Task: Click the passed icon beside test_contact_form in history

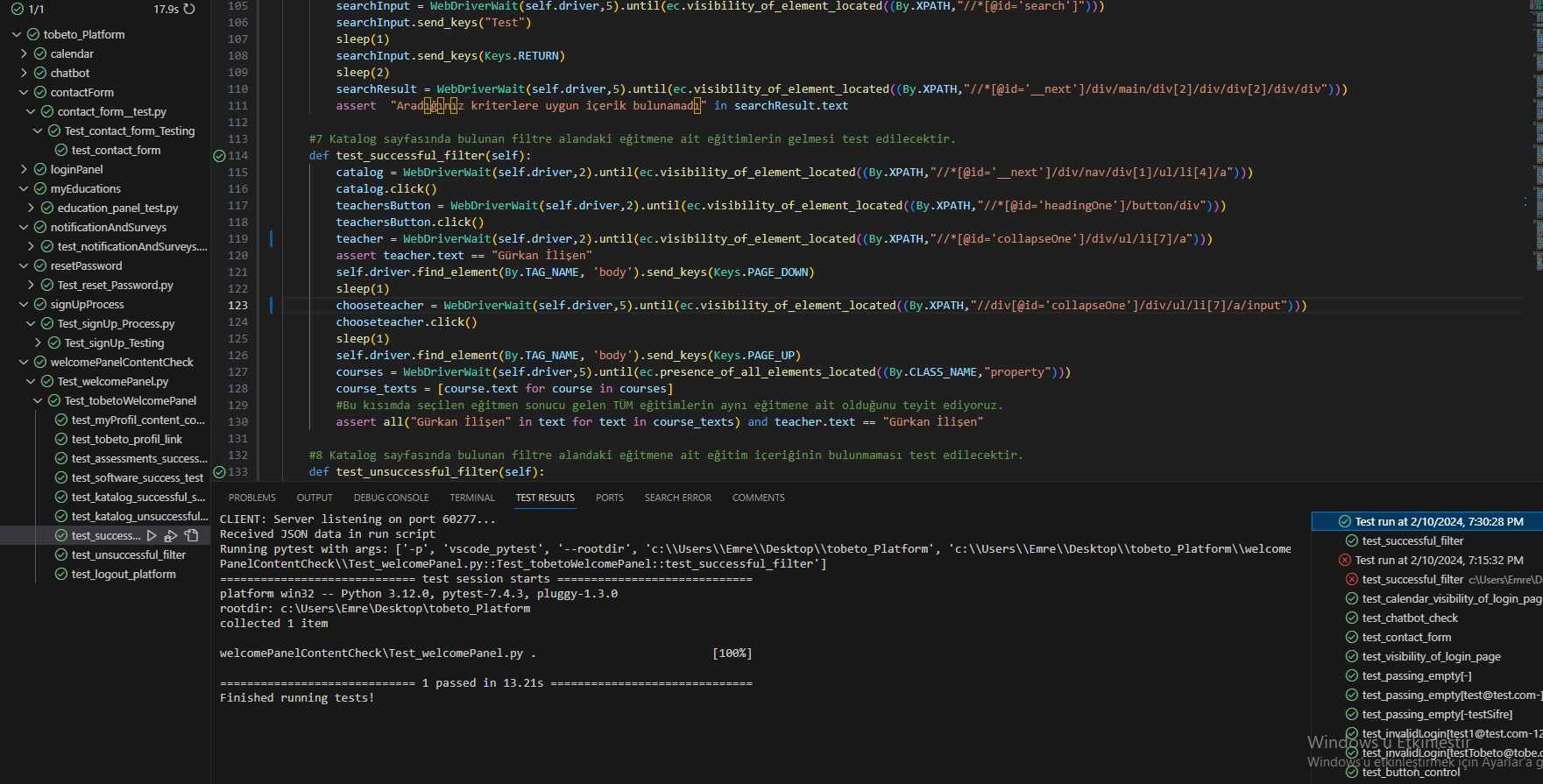Action: (x=1352, y=637)
